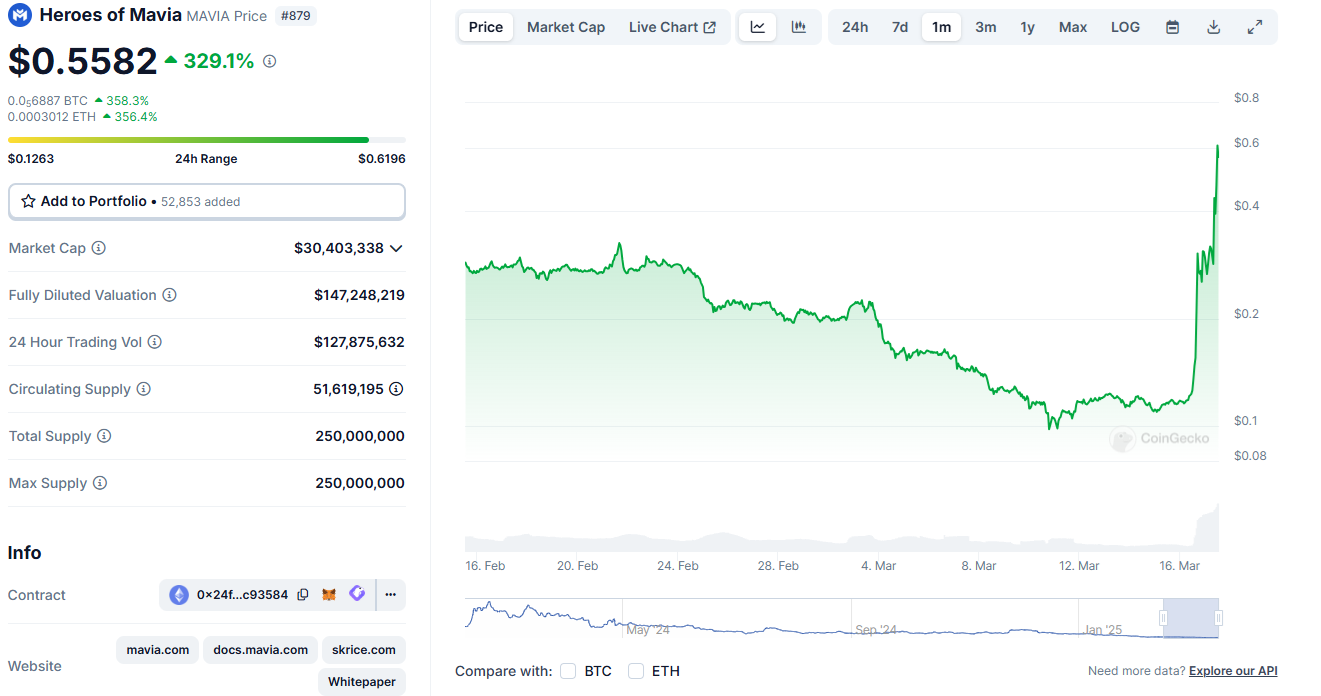Copy the contract address
This screenshot has width=1321, height=696.
[303, 595]
